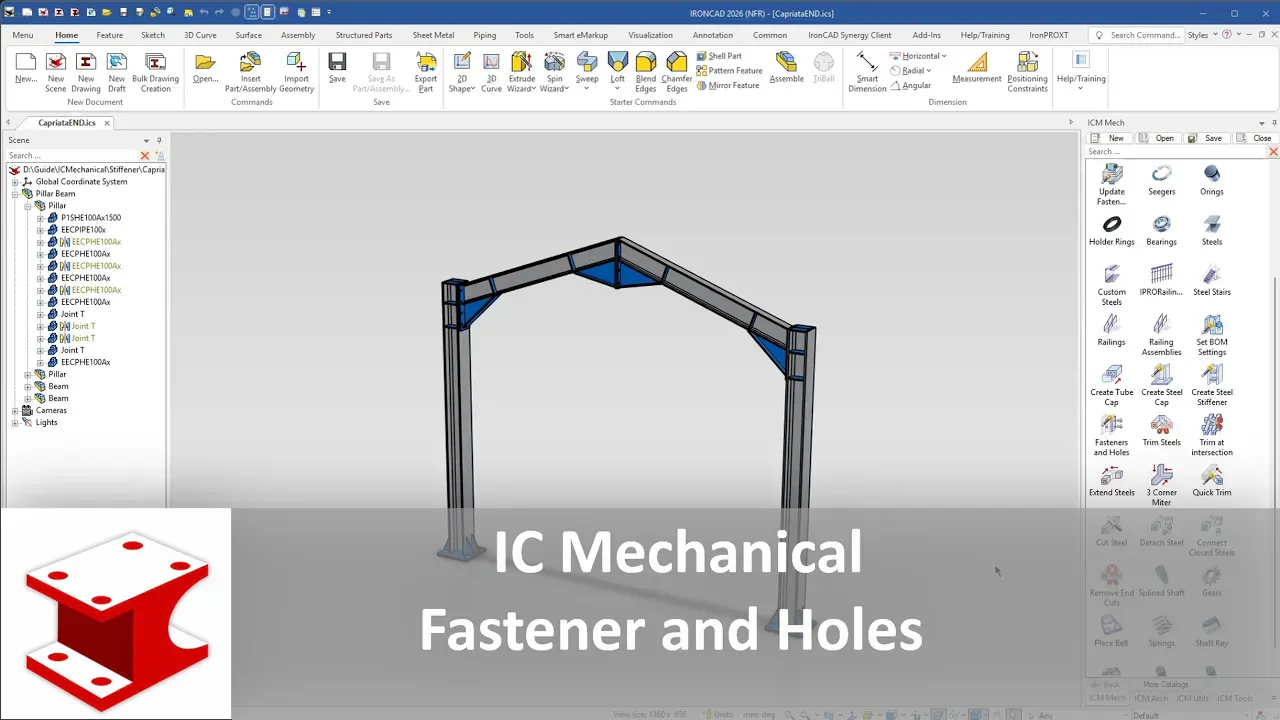Select the Holder Rings catalog item

coord(1112,230)
